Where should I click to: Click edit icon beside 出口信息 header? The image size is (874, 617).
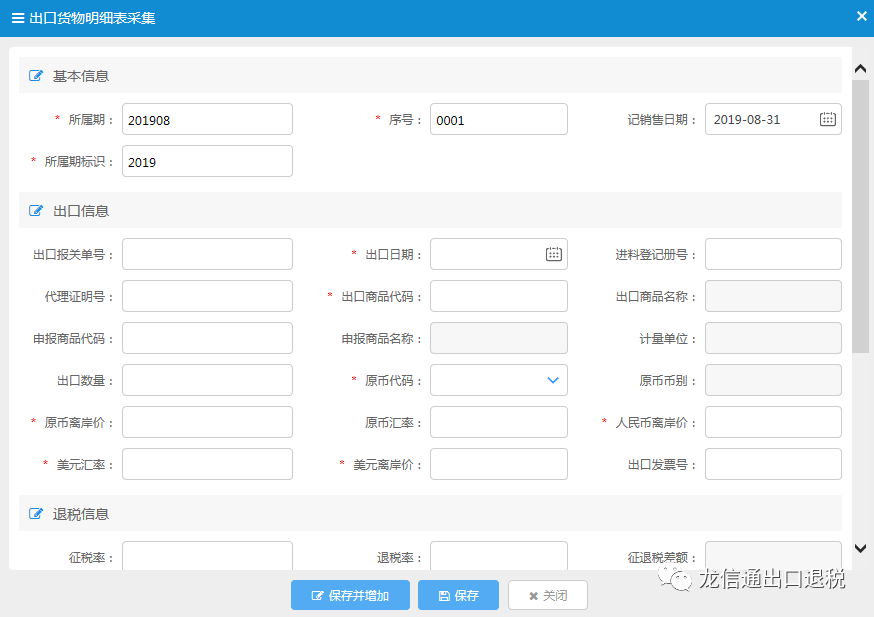[x=36, y=211]
